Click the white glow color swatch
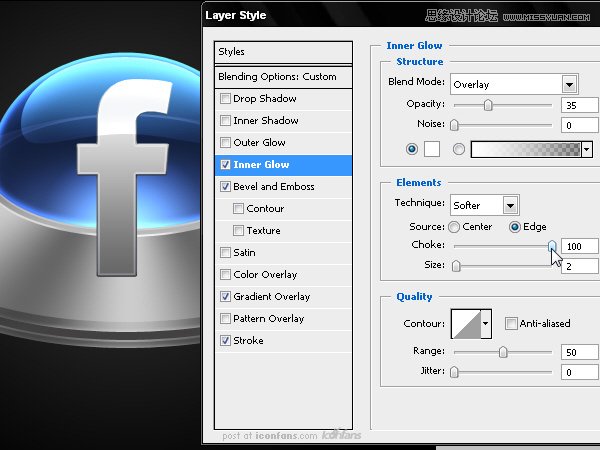Image resolution: width=600 pixels, height=450 pixels. pyautogui.click(x=432, y=149)
